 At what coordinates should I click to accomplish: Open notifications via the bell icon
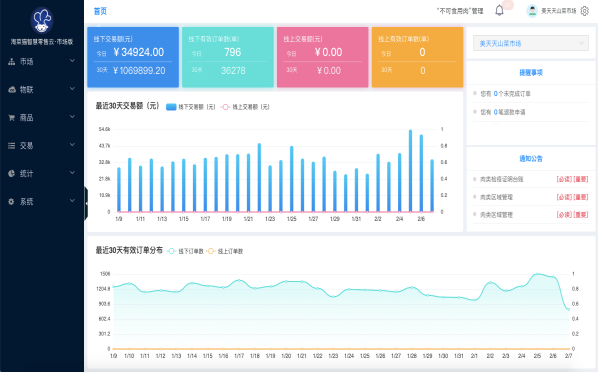499,10
